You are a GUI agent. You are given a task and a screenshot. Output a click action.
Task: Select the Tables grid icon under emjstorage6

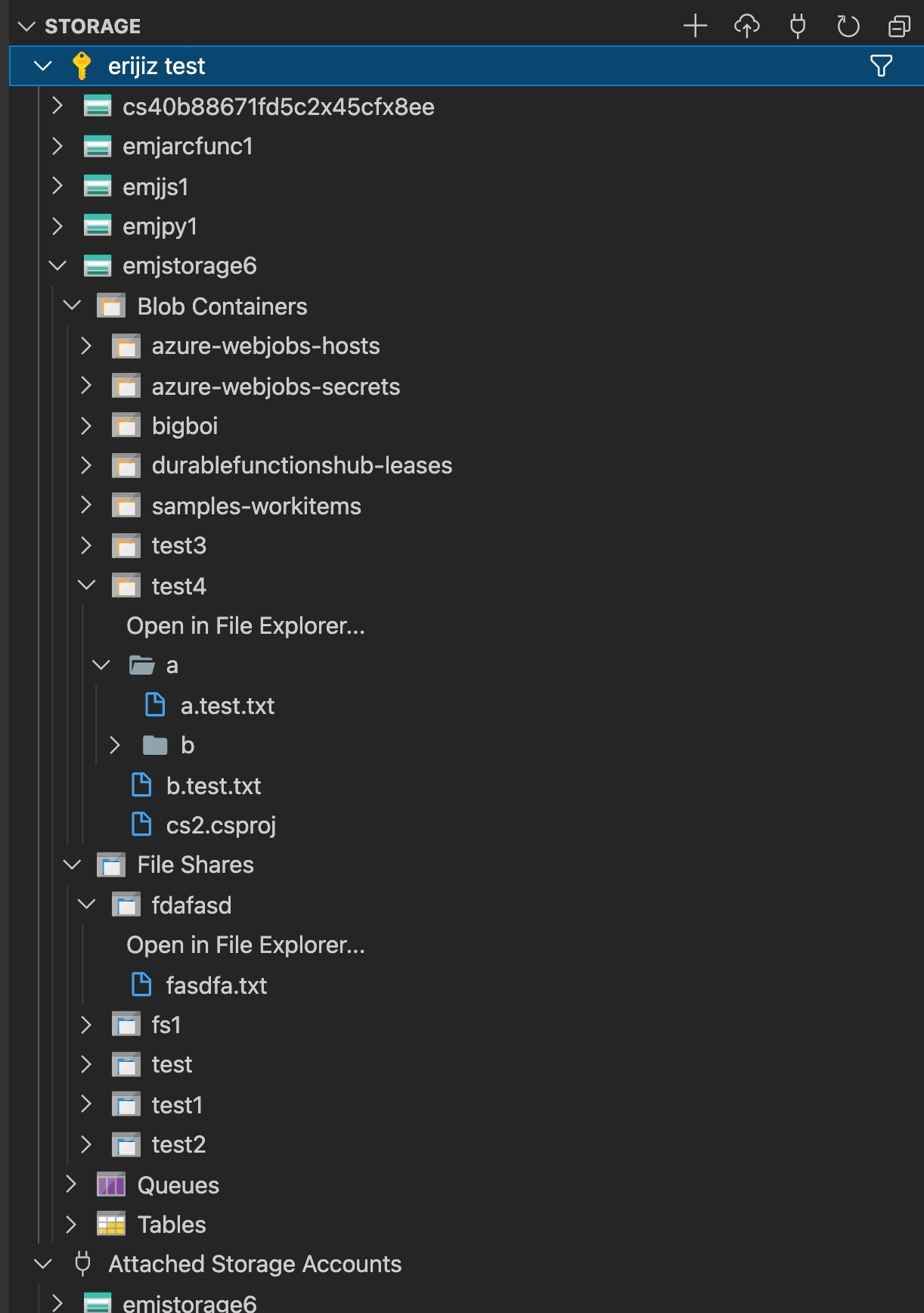(111, 1224)
